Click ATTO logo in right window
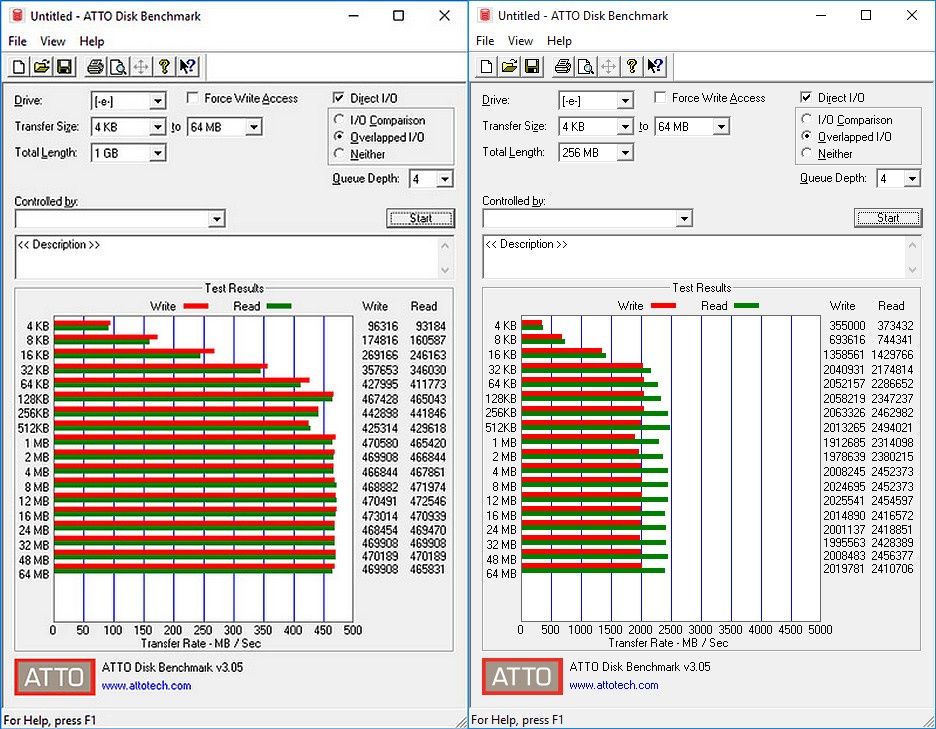Image resolution: width=936 pixels, height=729 pixels. [x=522, y=676]
